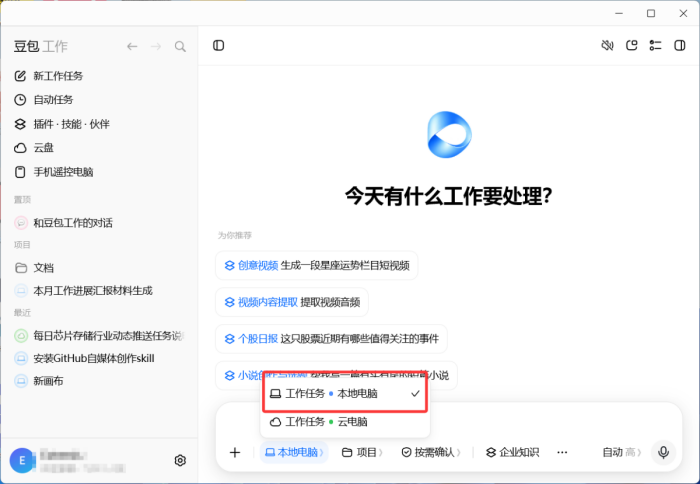Choose 工作任务 云电脑 option
The width and height of the screenshot is (700, 484).
[x=345, y=421]
